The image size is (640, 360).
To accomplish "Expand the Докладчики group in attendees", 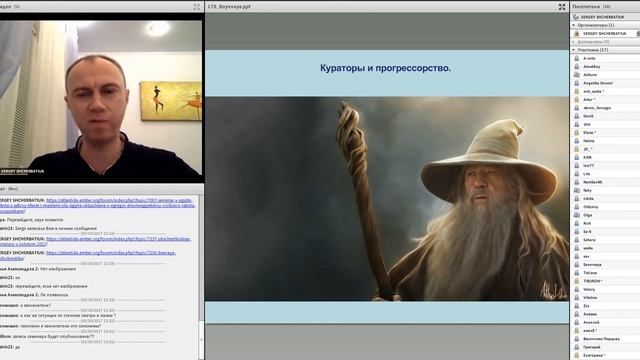I will [x=573, y=42].
